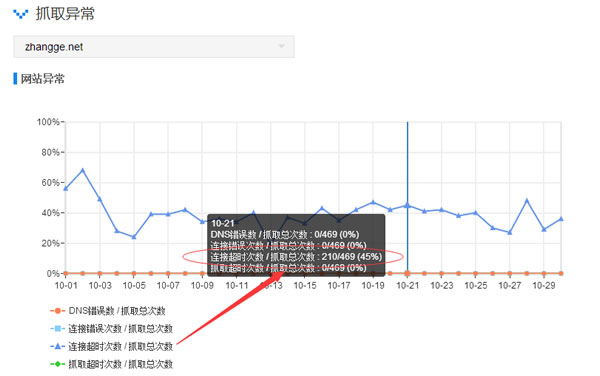The image size is (600, 376).
Task: Click the 10-05 lowest blue data point
Action: click(134, 237)
